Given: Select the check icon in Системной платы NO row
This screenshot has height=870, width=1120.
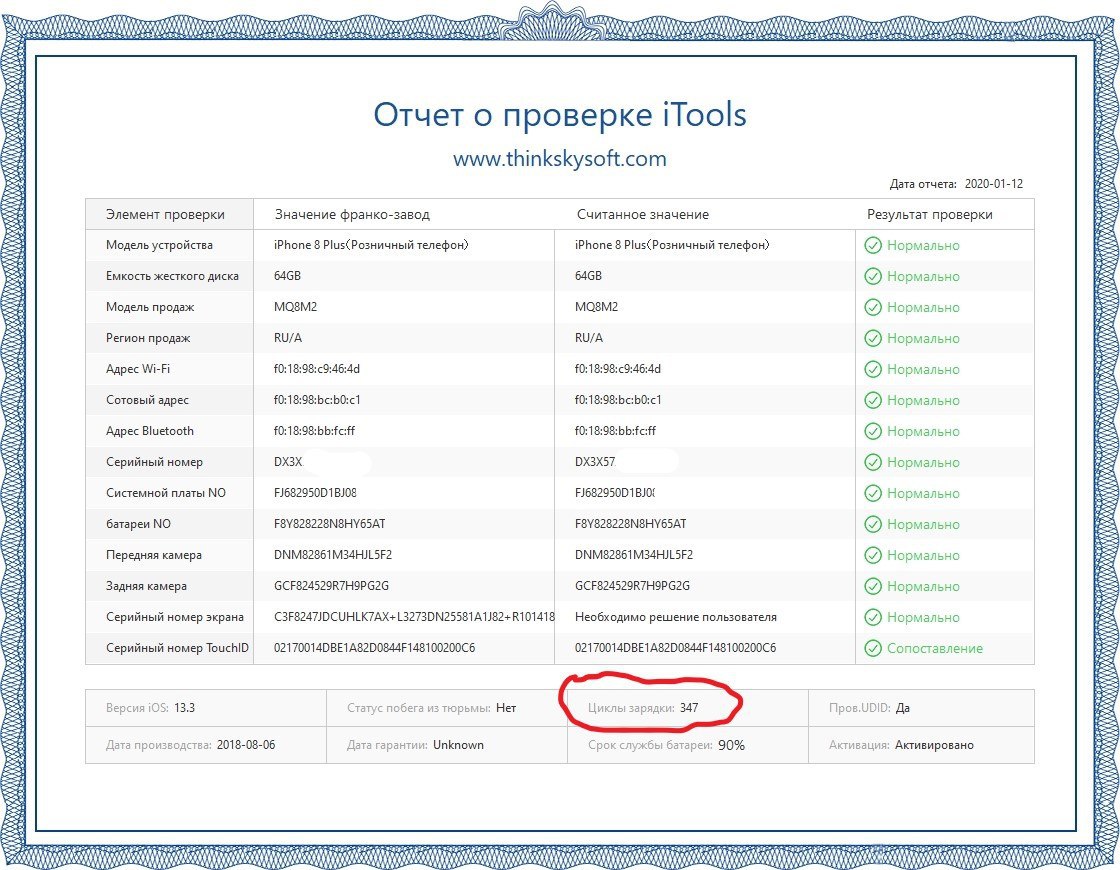Looking at the screenshot, I should 873,494.
